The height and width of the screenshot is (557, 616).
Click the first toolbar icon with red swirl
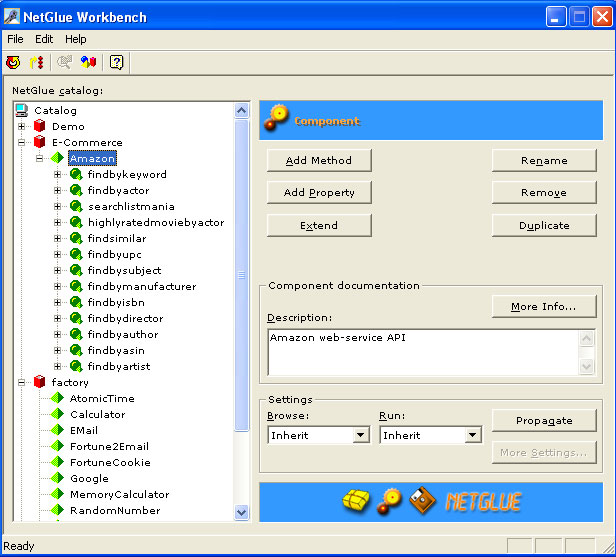[13, 62]
